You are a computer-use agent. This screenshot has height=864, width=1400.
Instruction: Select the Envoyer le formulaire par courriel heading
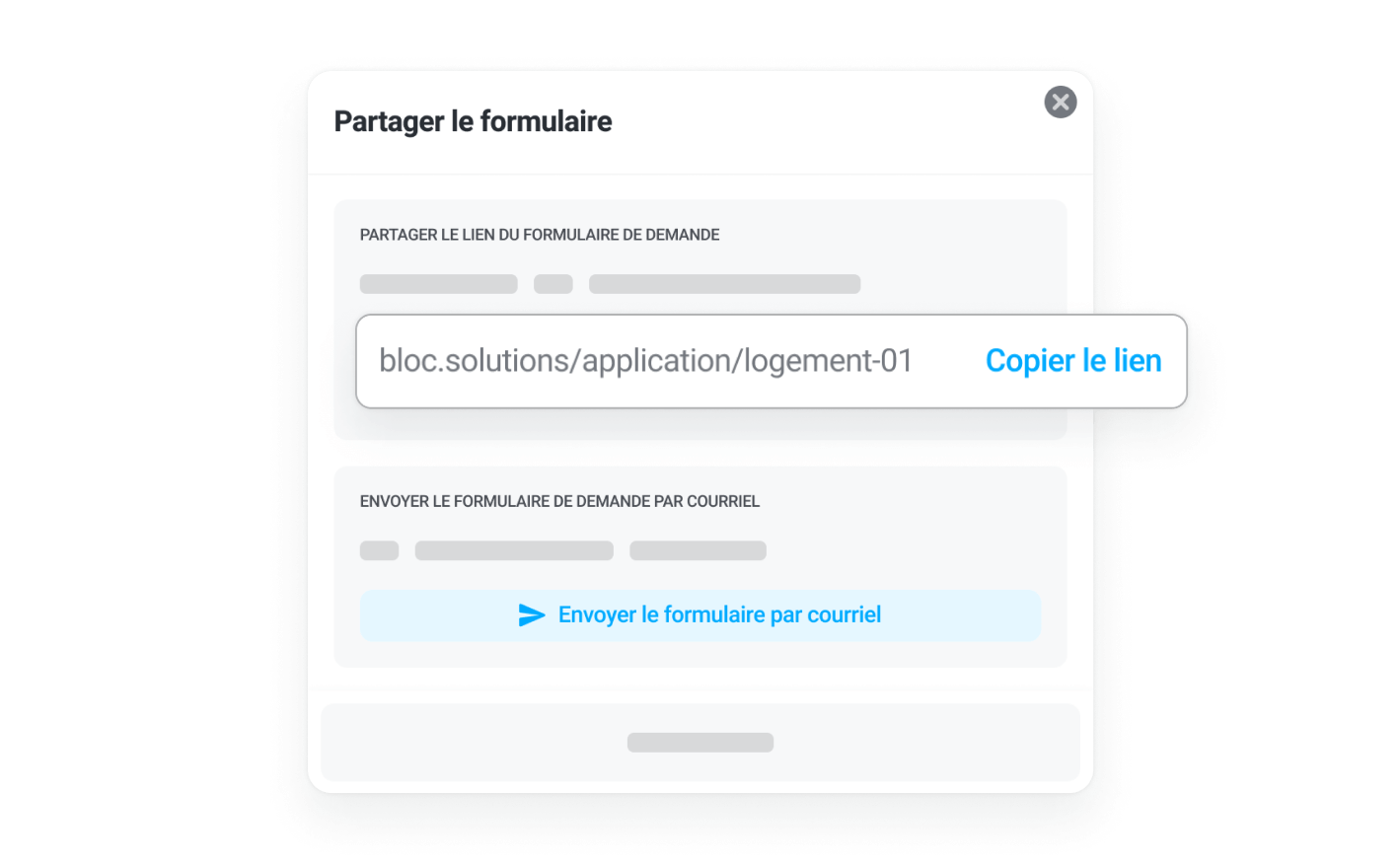(559, 501)
